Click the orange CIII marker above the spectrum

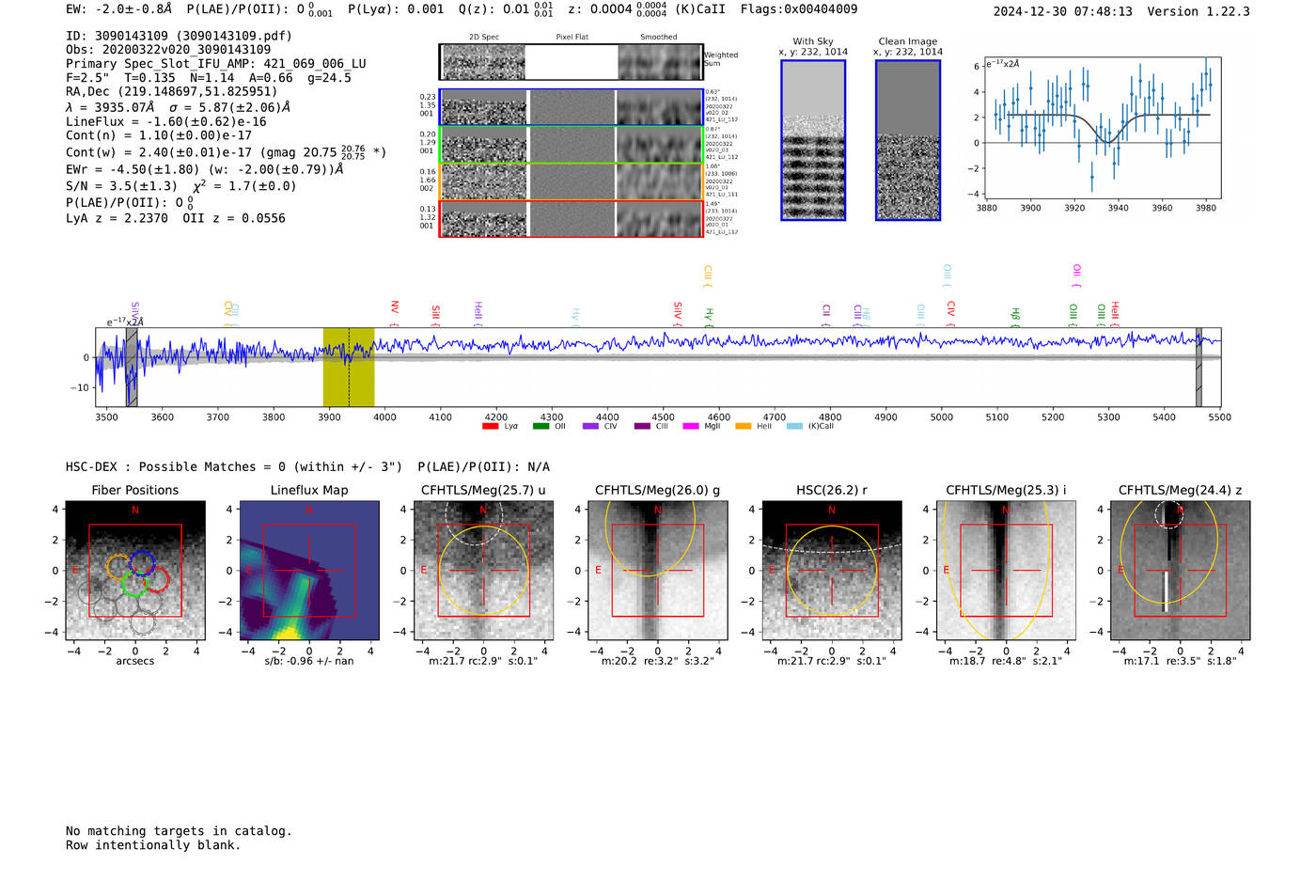point(708,274)
